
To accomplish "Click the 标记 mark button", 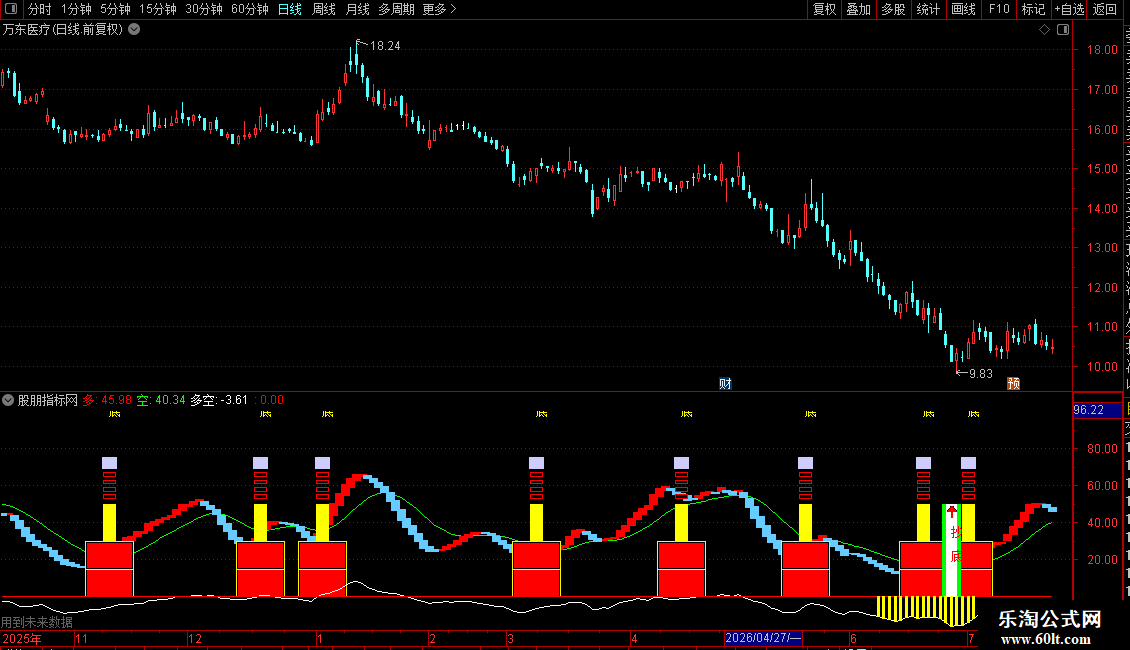I will 1033,9.
